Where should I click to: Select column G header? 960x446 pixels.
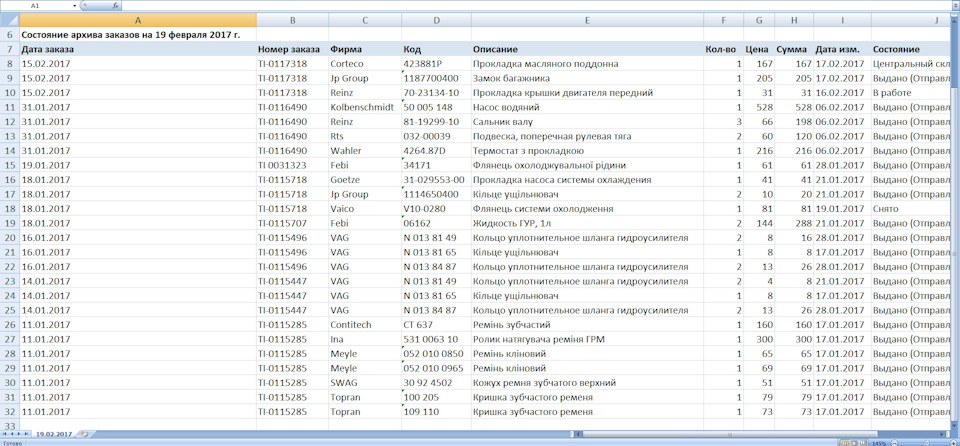pos(759,20)
